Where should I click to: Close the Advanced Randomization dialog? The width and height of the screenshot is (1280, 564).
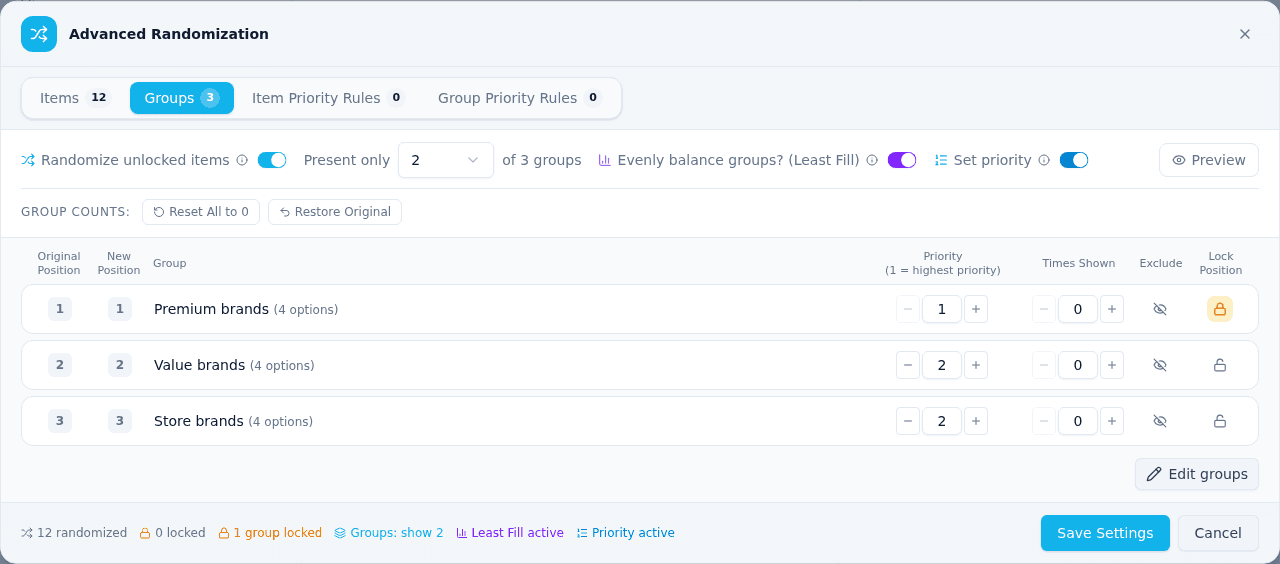tap(1245, 34)
